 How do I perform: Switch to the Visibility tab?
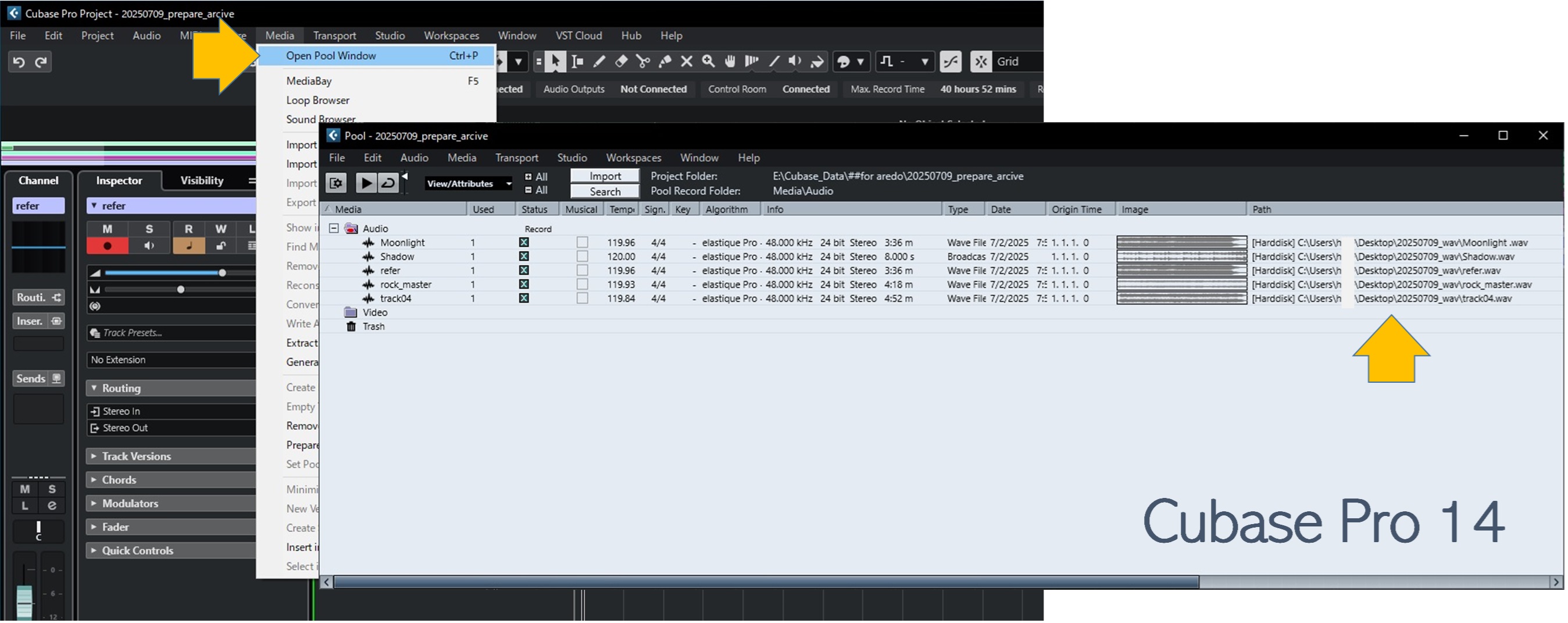point(202,181)
